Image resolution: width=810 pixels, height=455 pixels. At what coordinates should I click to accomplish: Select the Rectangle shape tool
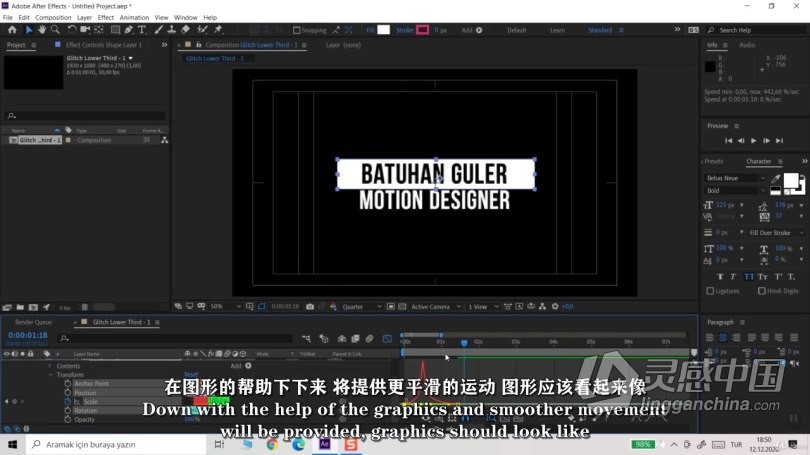115,30
